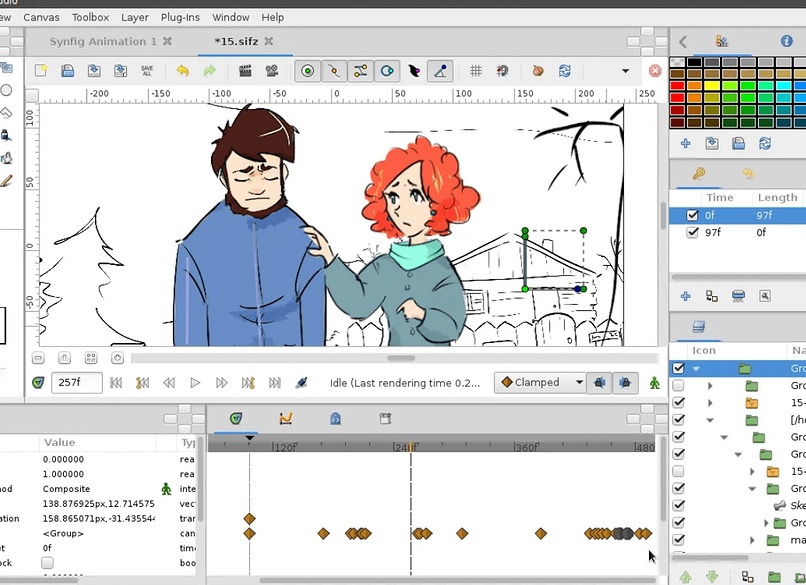Click the duplicate keyframe icon

click(x=712, y=296)
